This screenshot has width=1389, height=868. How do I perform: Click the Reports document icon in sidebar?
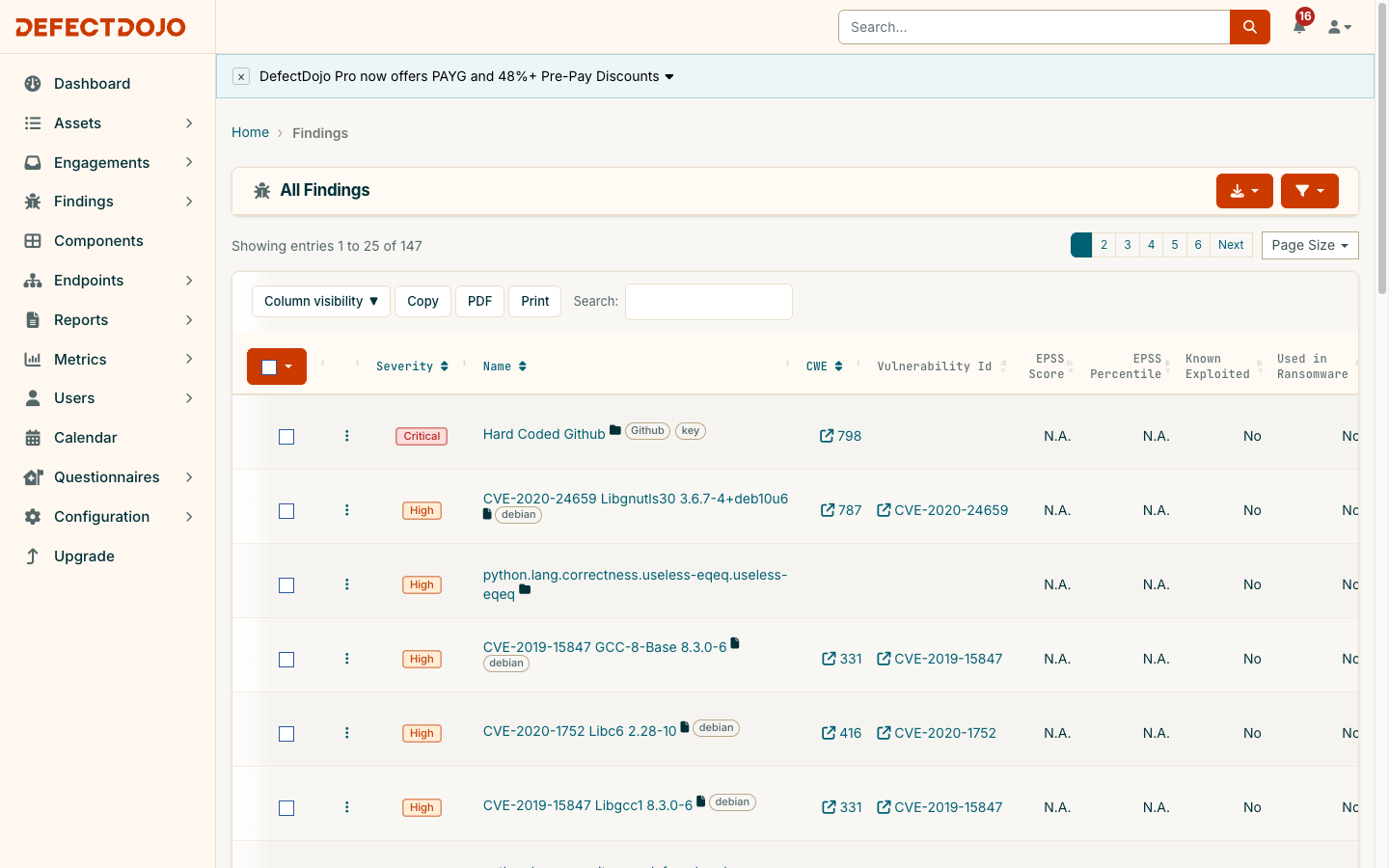pyautogui.click(x=33, y=320)
